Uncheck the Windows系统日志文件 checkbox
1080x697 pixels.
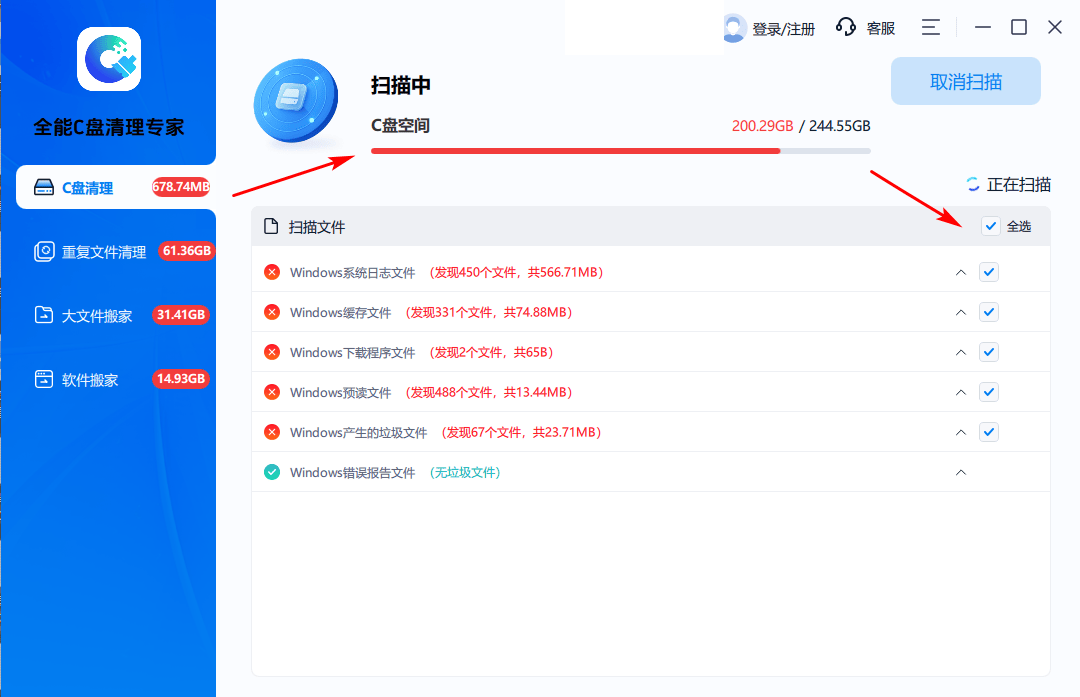(x=989, y=272)
